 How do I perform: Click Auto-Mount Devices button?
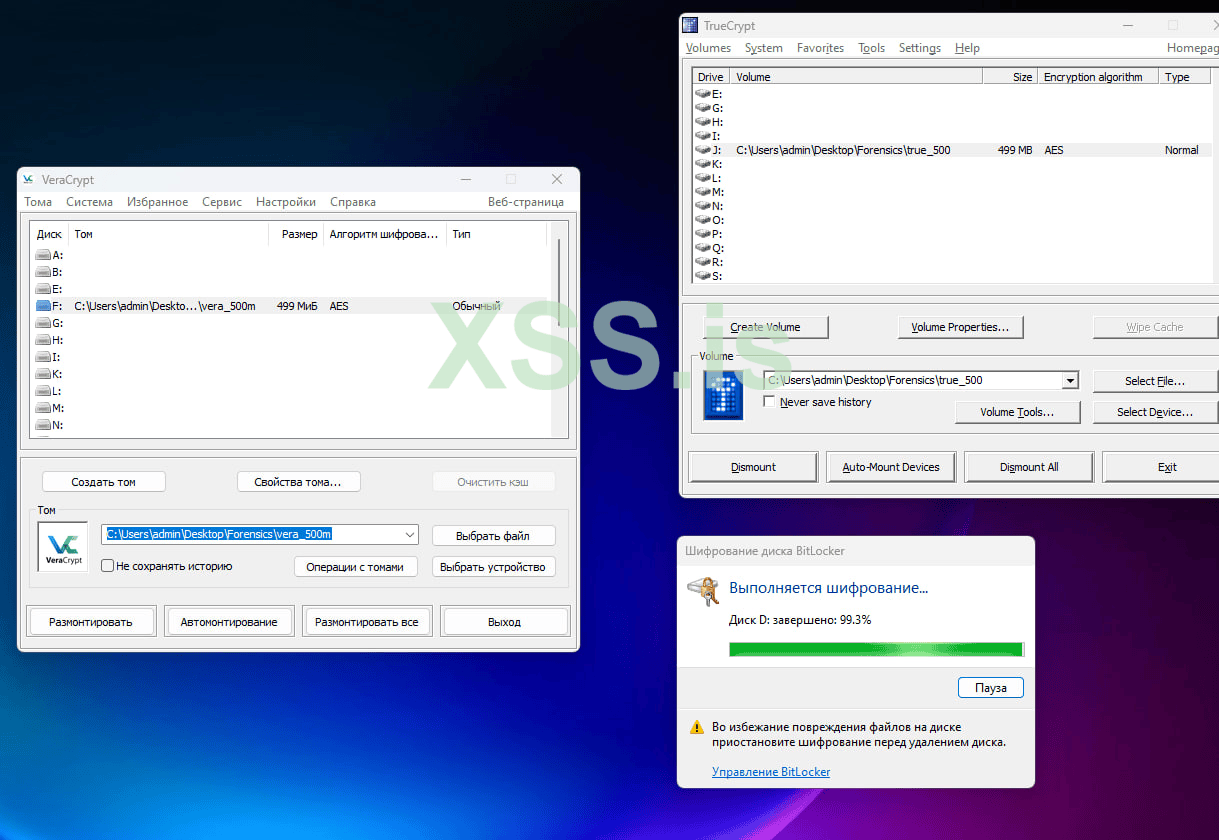coord(891,467)
